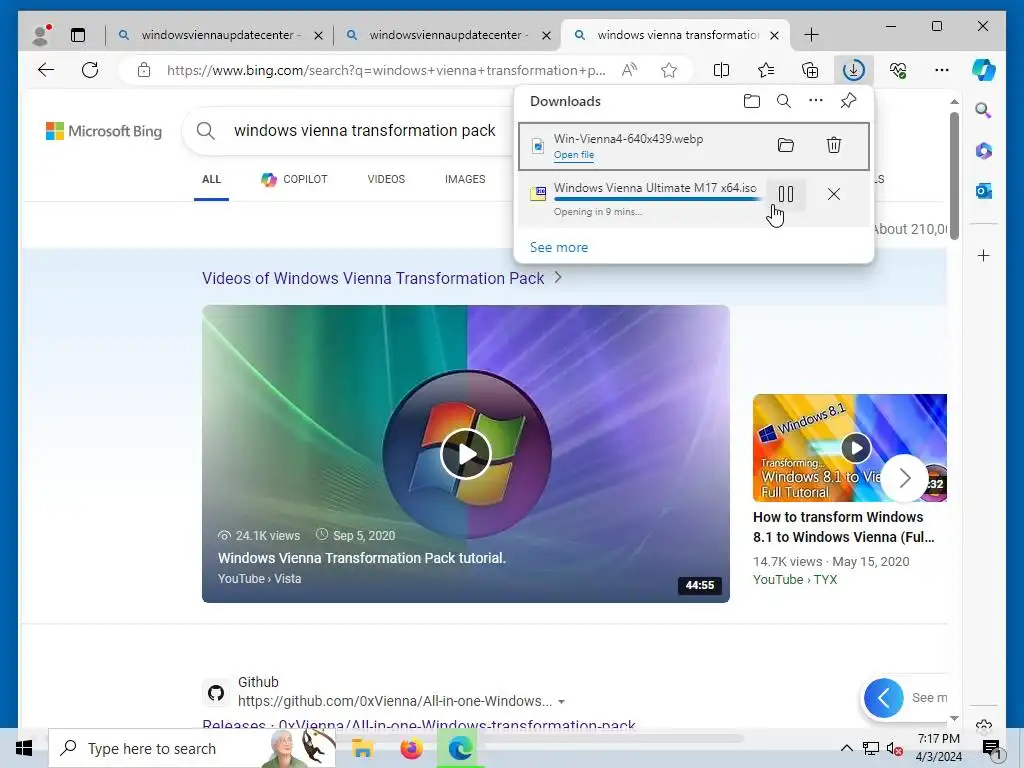Image resolution: width=1024 pixels, height=768 pixels.
Task: Click the page vertical scrollbar thumb
Action: 954,176
